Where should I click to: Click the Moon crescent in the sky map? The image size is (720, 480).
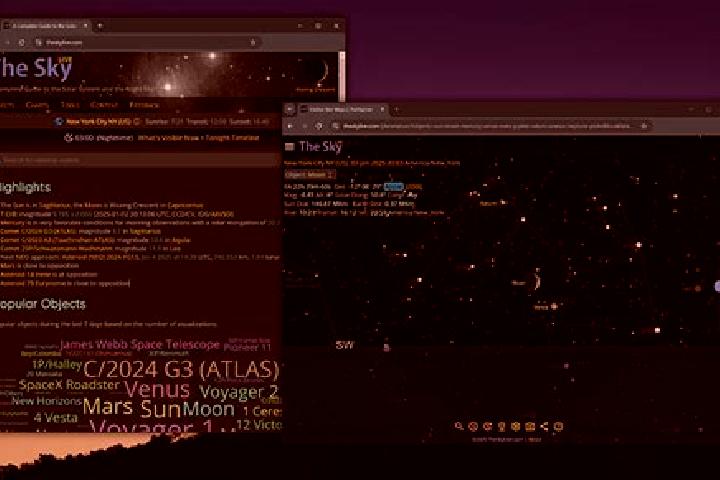[536, 281]
